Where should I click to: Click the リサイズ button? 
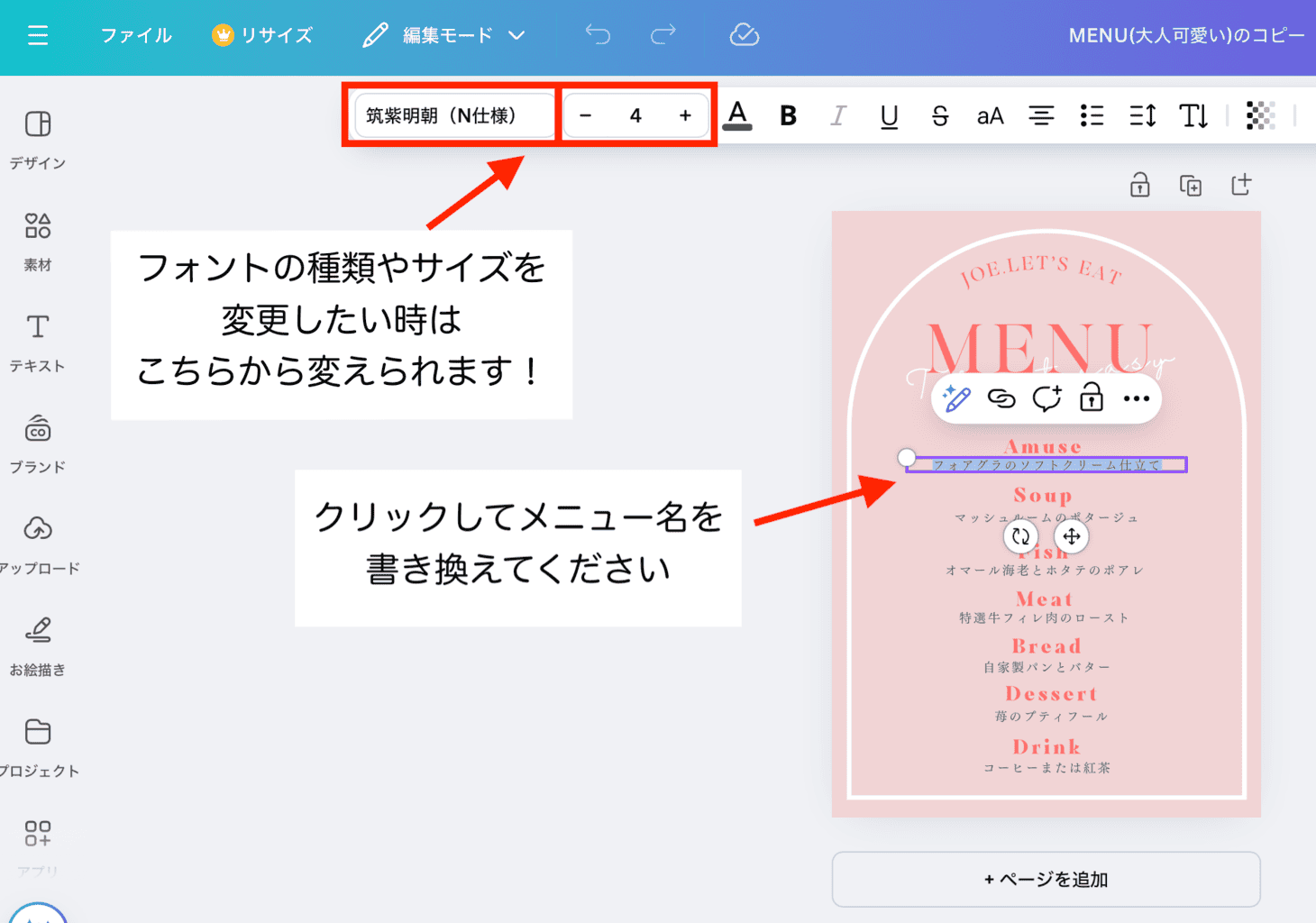pos(262,35)
